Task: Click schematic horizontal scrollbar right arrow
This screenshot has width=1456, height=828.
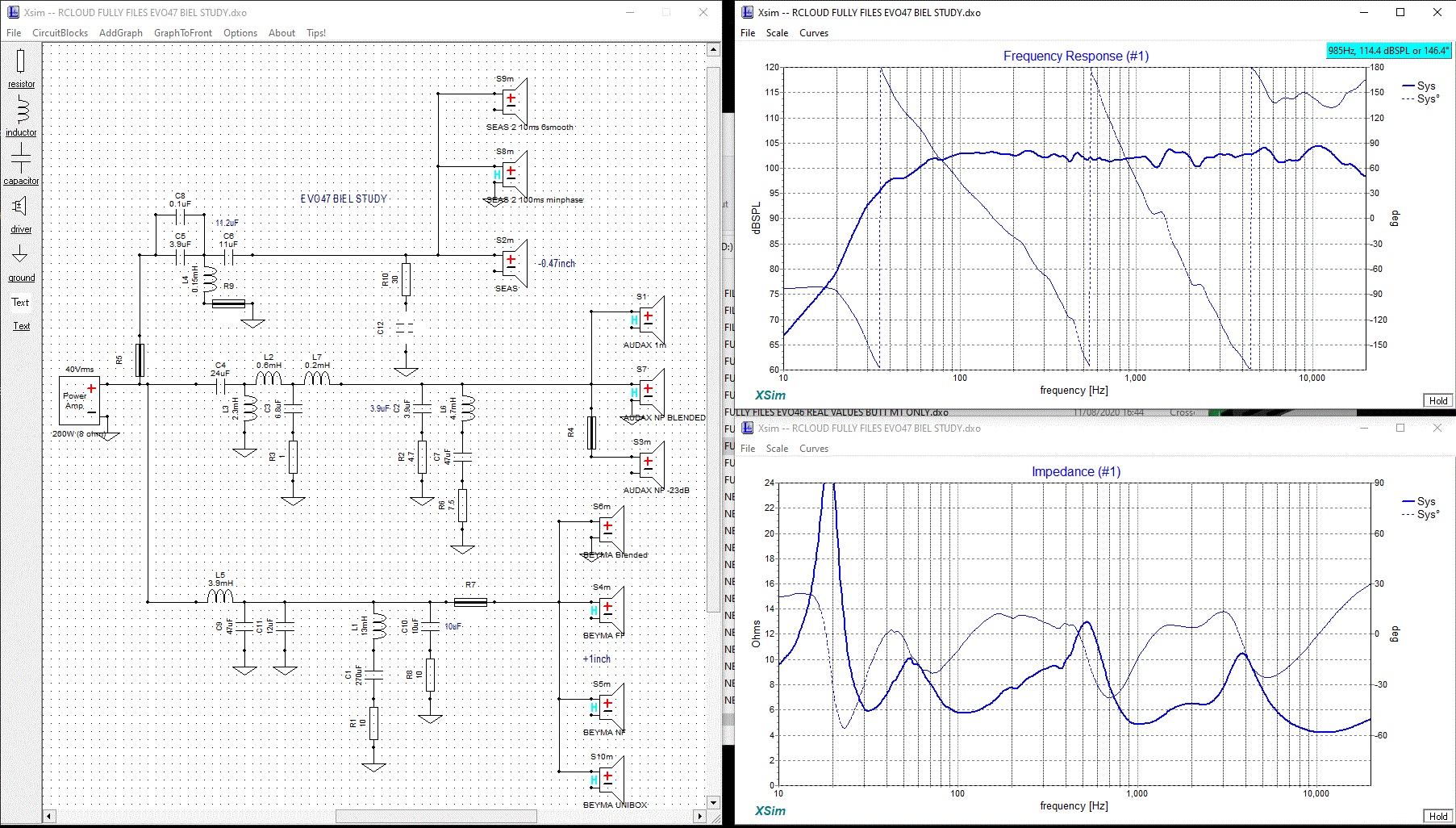Action: (699, 816)
